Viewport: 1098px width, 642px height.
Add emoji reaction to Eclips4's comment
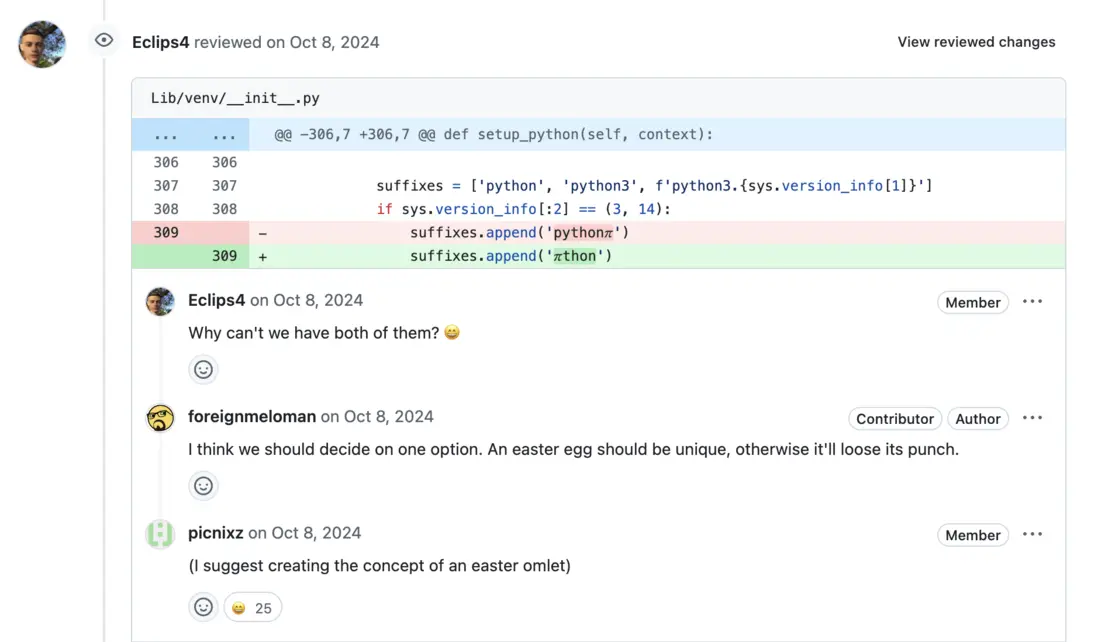[203, 370]
